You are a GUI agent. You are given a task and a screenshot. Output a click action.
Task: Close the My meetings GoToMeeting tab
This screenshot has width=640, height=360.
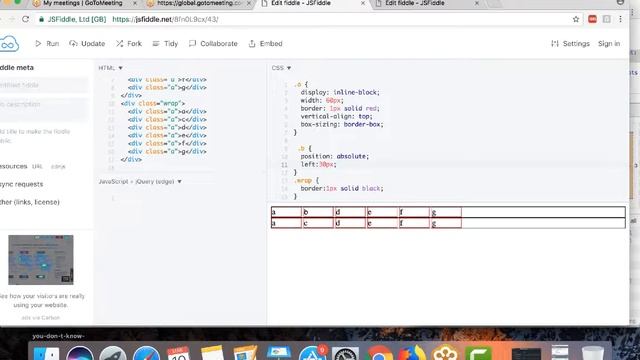click(135, 3)
